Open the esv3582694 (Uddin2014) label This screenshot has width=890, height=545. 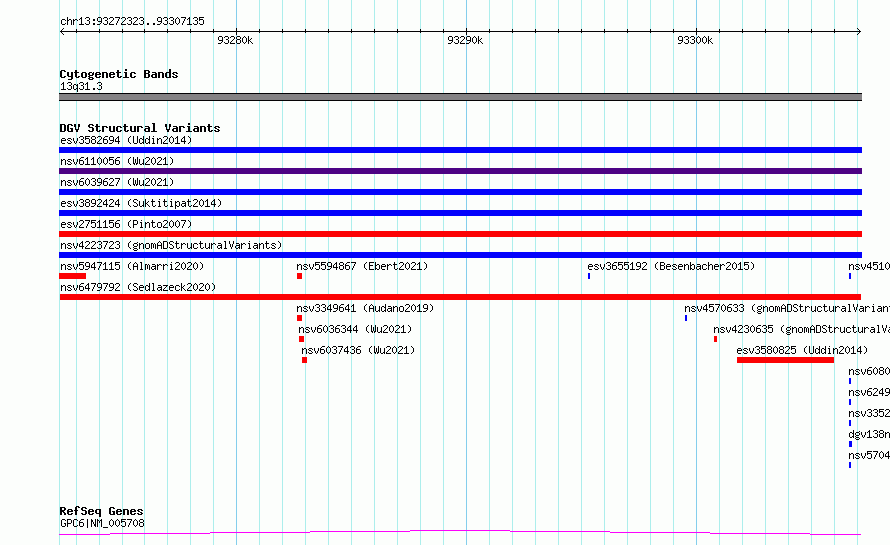click(126, 140)
